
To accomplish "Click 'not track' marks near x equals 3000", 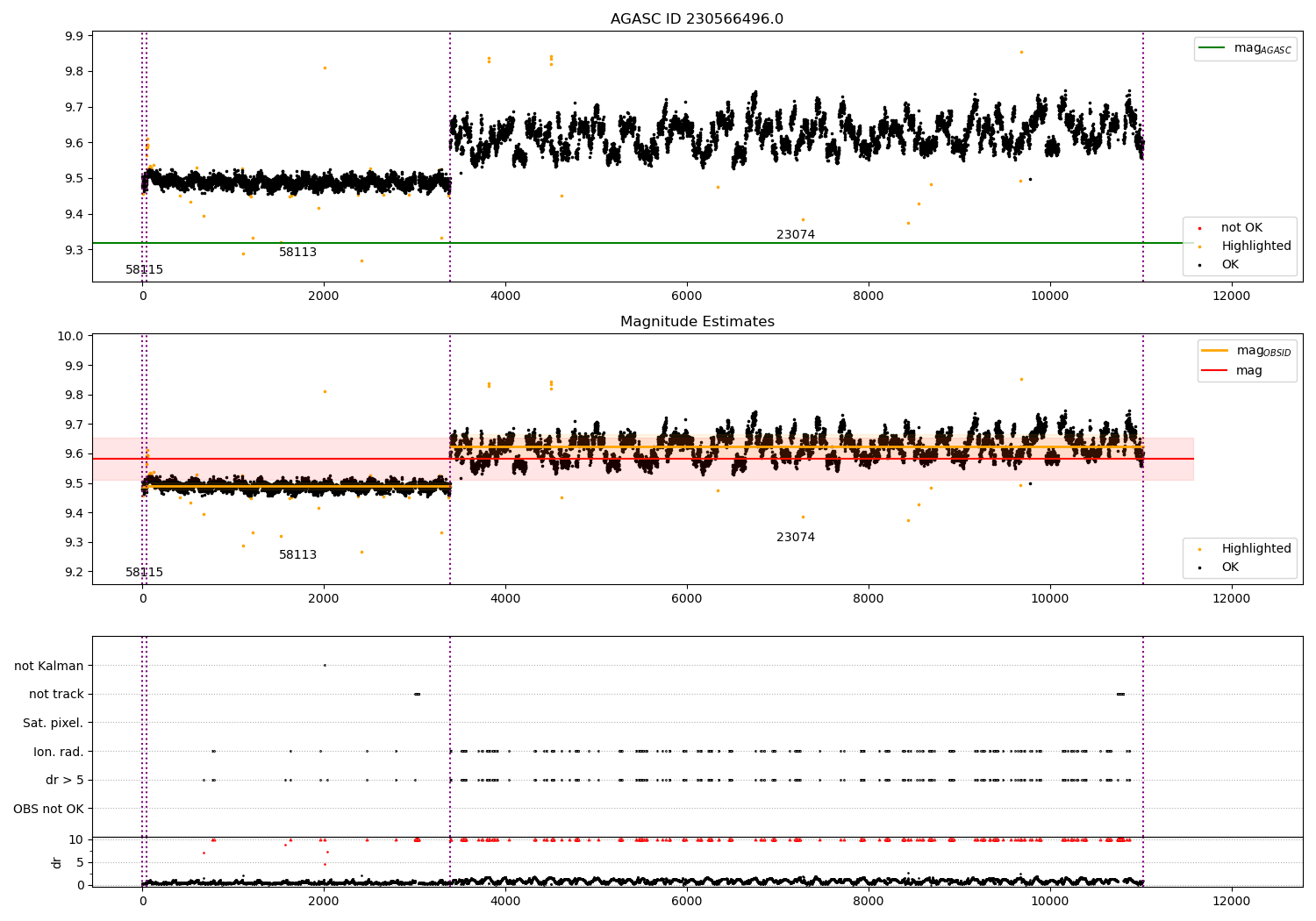I will (417, 695).
